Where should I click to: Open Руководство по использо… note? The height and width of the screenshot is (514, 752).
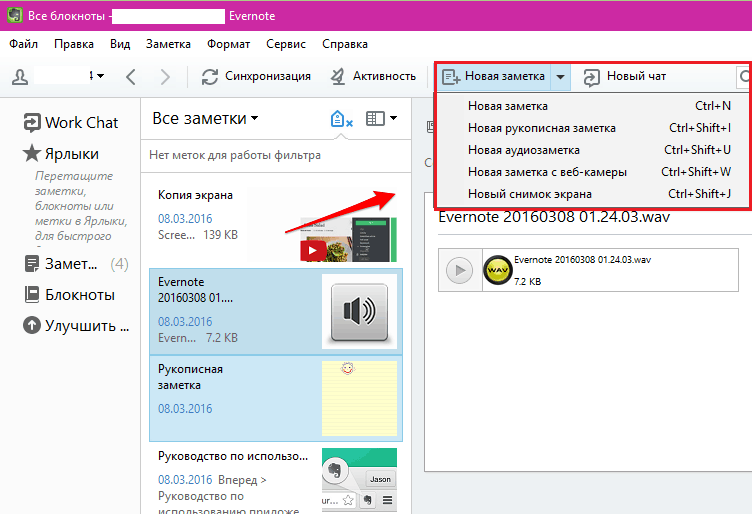276,478
